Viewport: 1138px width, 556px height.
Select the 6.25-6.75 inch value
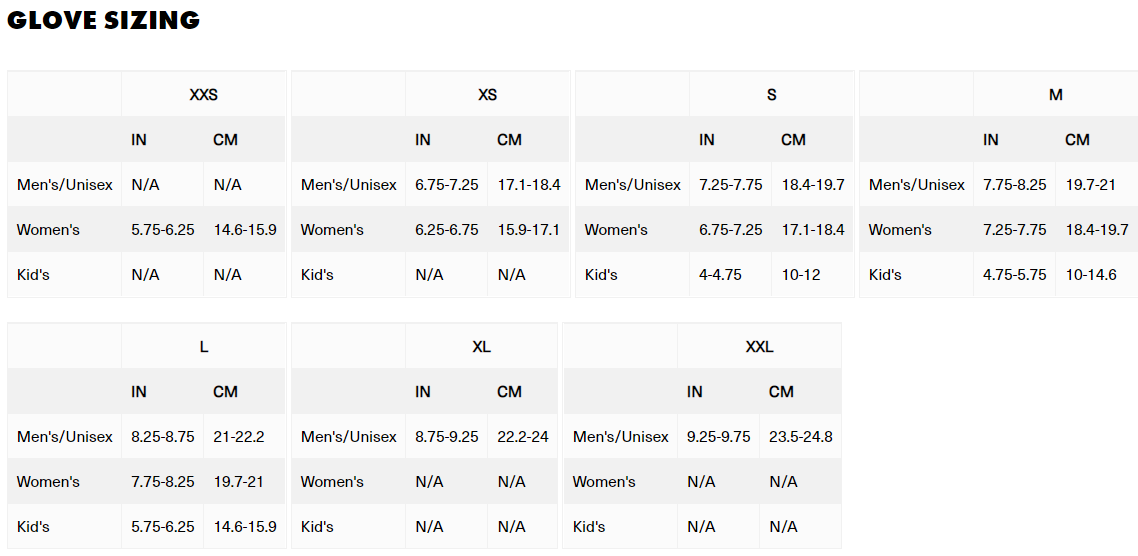pyautogui.click(x=446, y=230)
